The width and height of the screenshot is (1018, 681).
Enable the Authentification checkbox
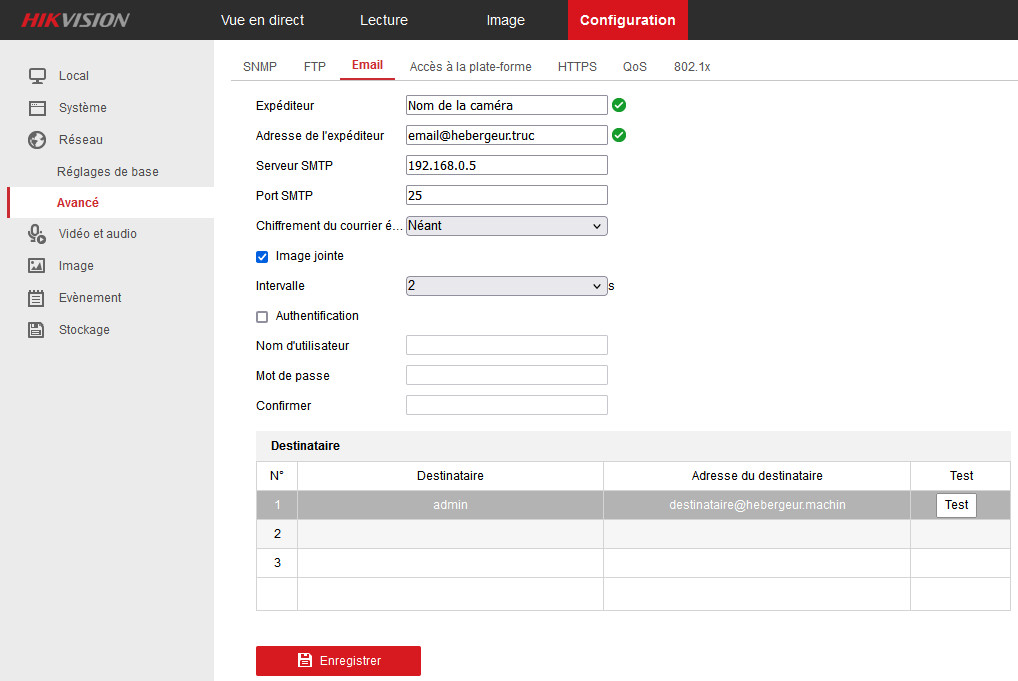point(262,317)
